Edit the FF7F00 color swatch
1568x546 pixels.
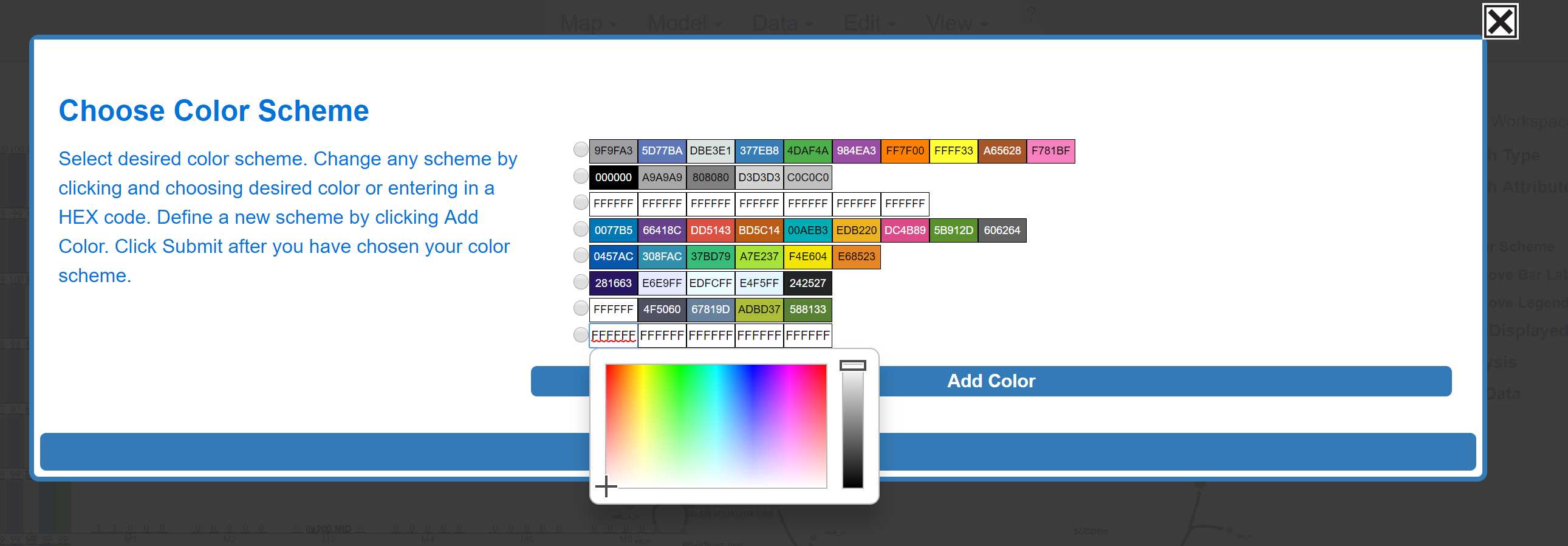pos(905,151)
